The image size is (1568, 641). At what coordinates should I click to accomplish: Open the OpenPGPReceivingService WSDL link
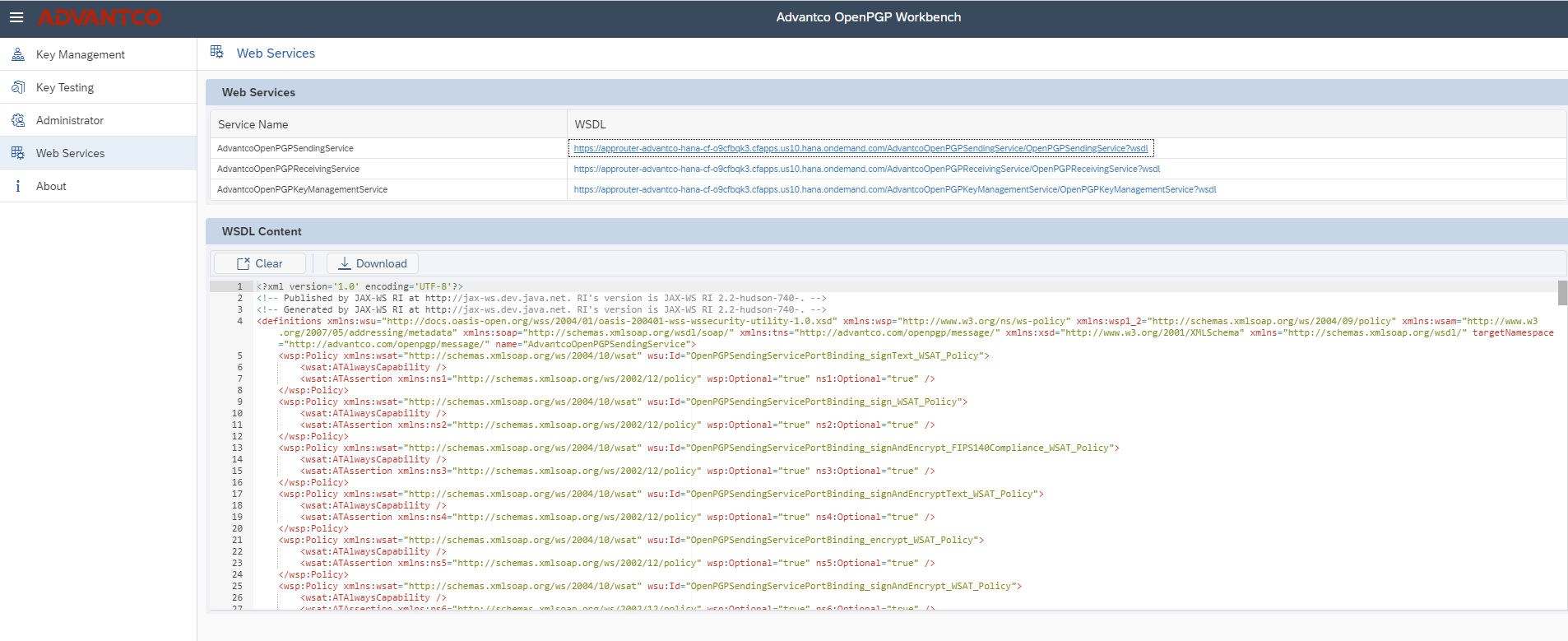click(x=867, y=169)
